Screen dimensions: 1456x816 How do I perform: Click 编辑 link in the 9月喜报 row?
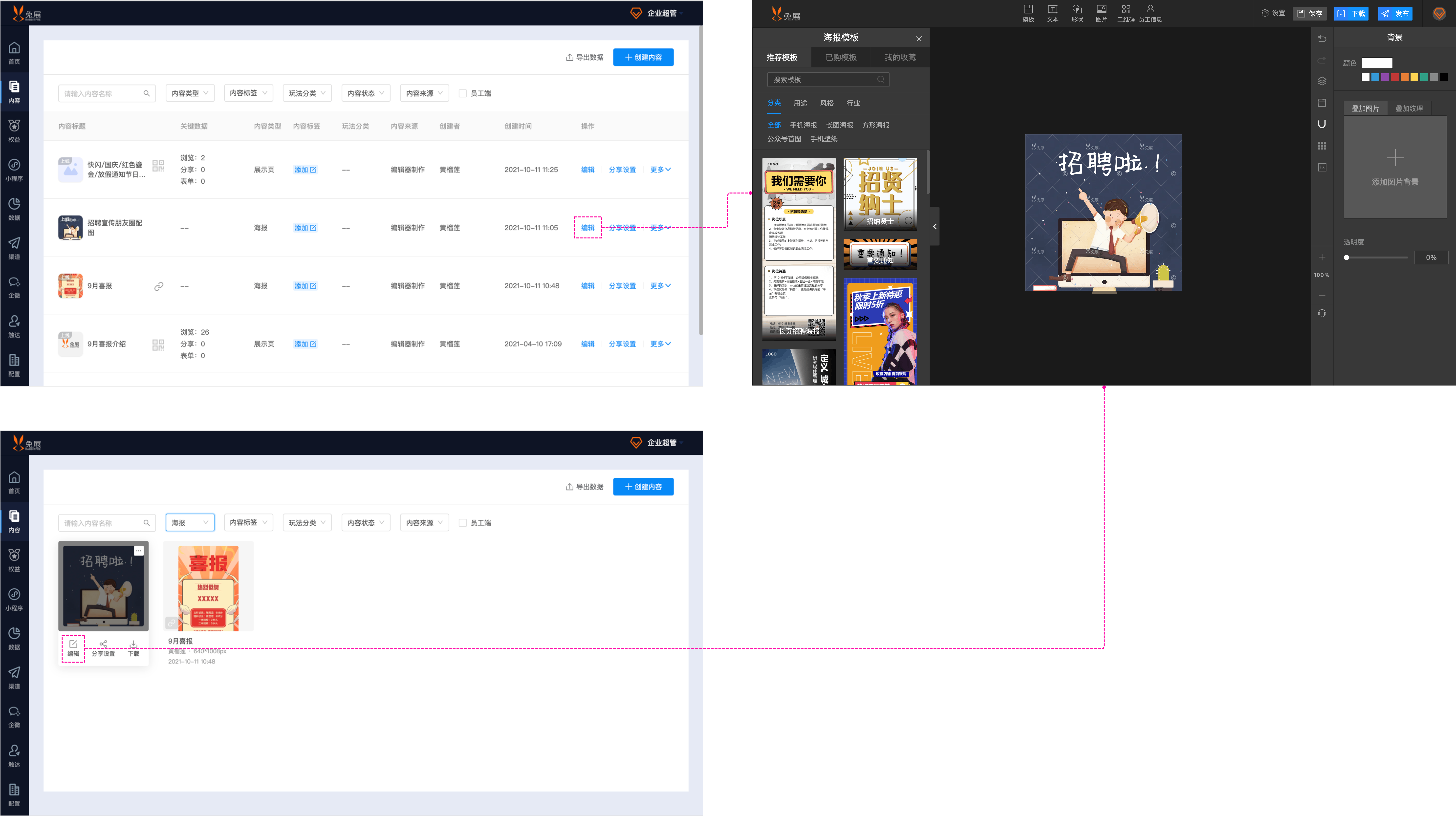click(x=588, y=286)
